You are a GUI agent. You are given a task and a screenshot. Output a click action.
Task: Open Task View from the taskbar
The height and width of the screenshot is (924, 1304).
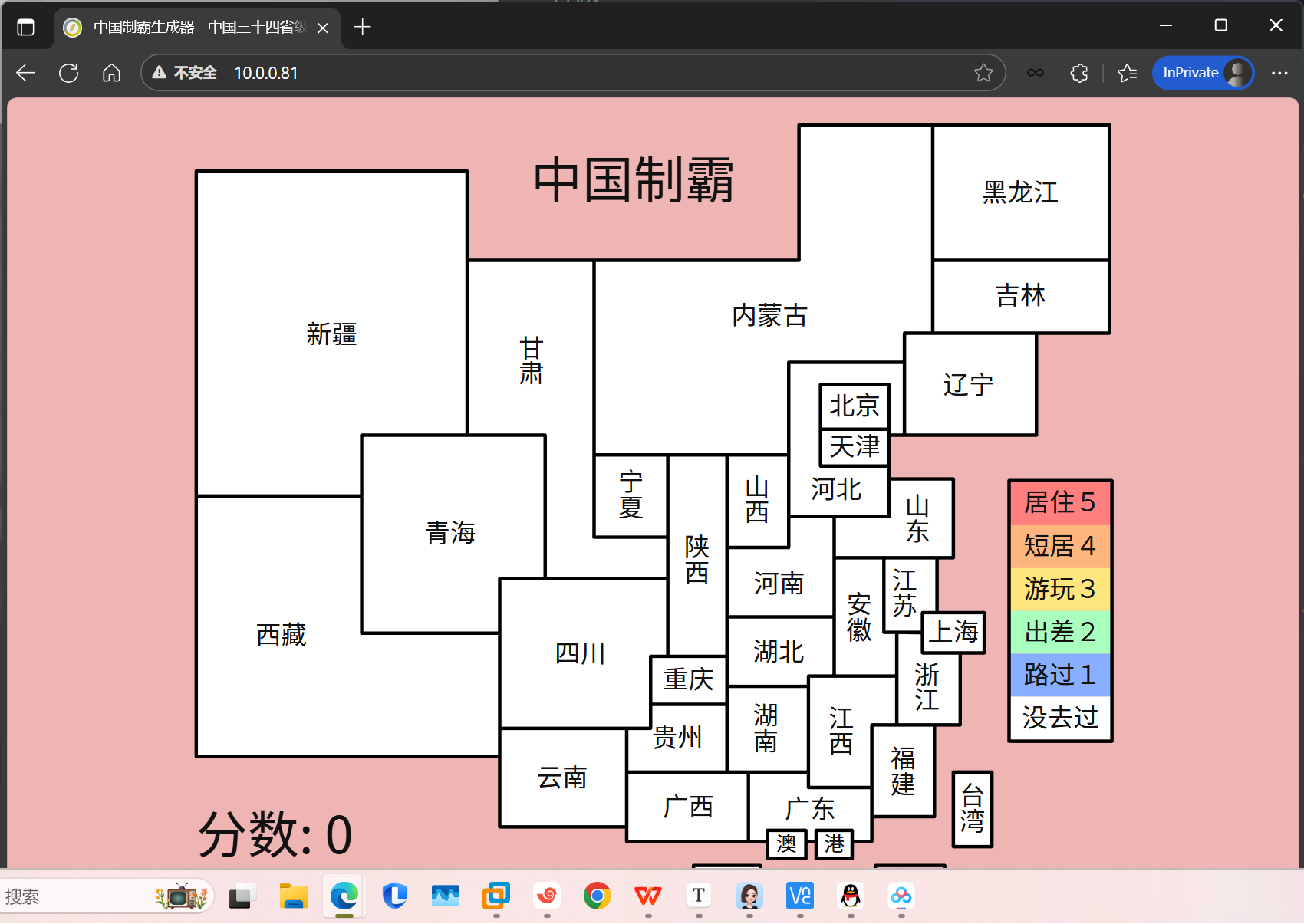click(242, 896)
